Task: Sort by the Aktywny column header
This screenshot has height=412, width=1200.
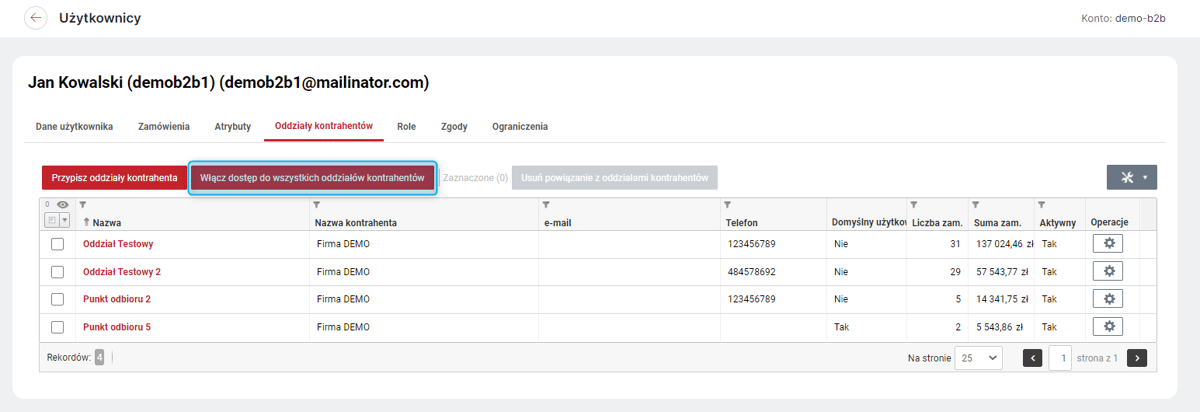Action: tap(1058, 222)
